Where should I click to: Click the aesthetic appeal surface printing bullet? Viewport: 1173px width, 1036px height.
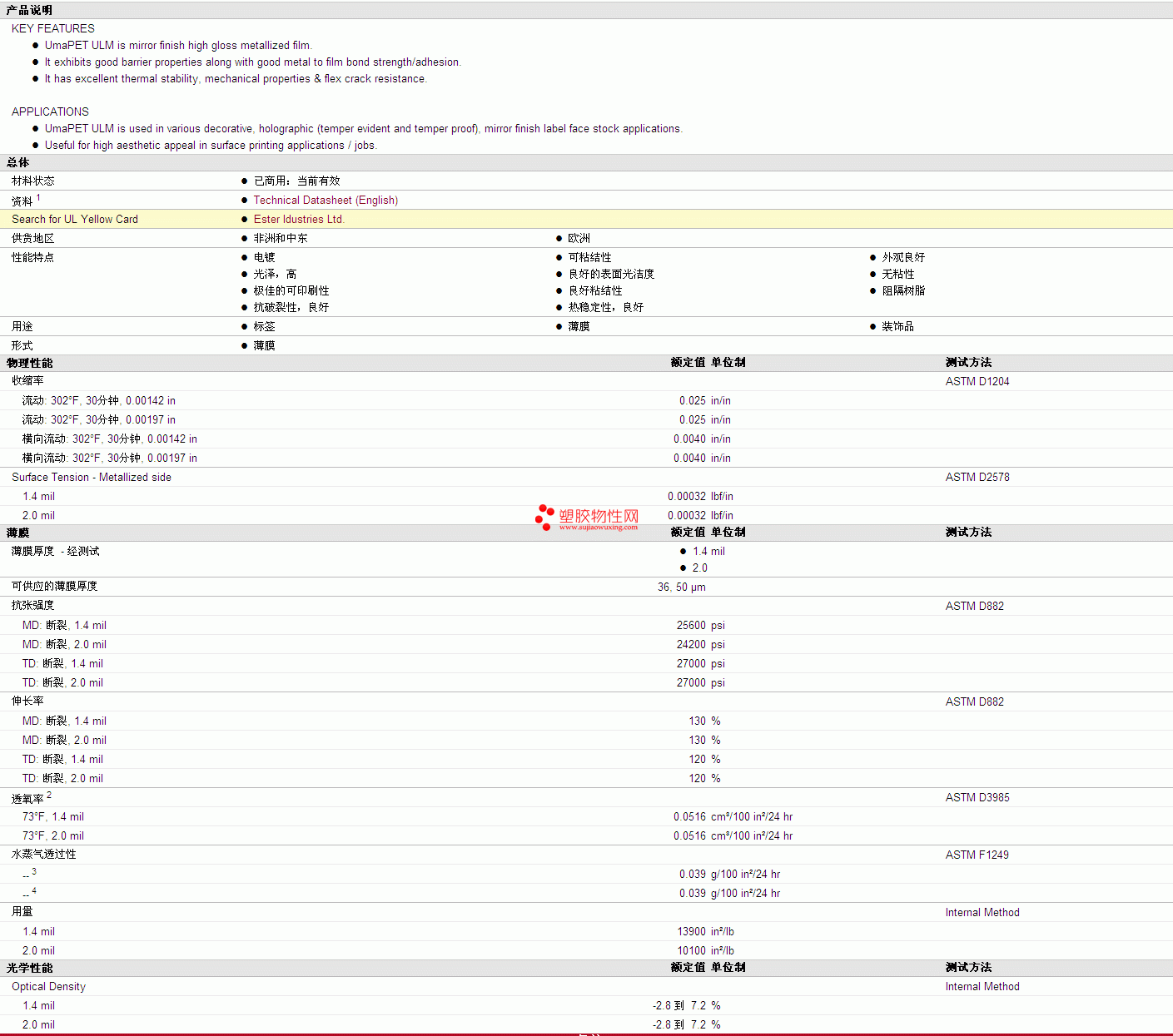click(x=211, y=146)
